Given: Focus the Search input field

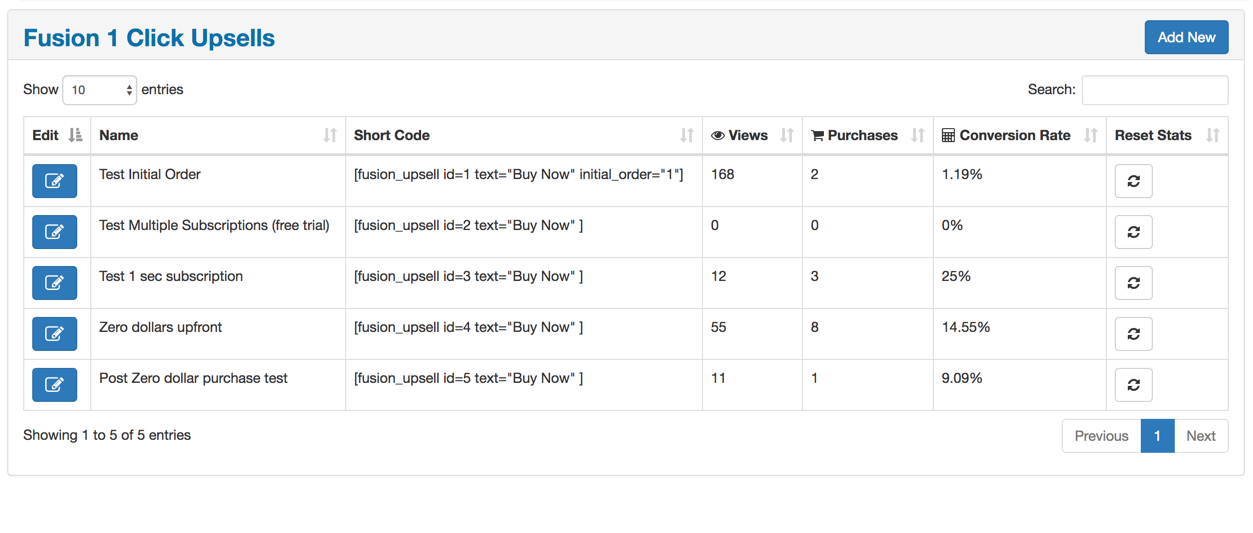Looking at the screenshot, I should (1154, 90).
